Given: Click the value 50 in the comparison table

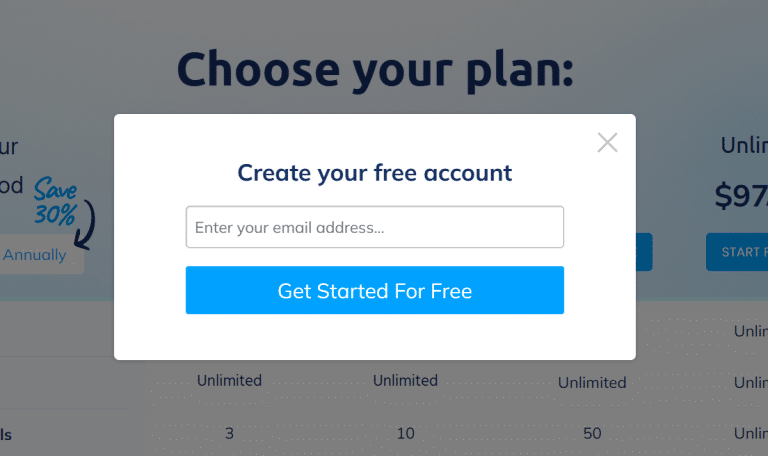Looking at the screenshot, I should pyautogui.click(x=592, y=433).
